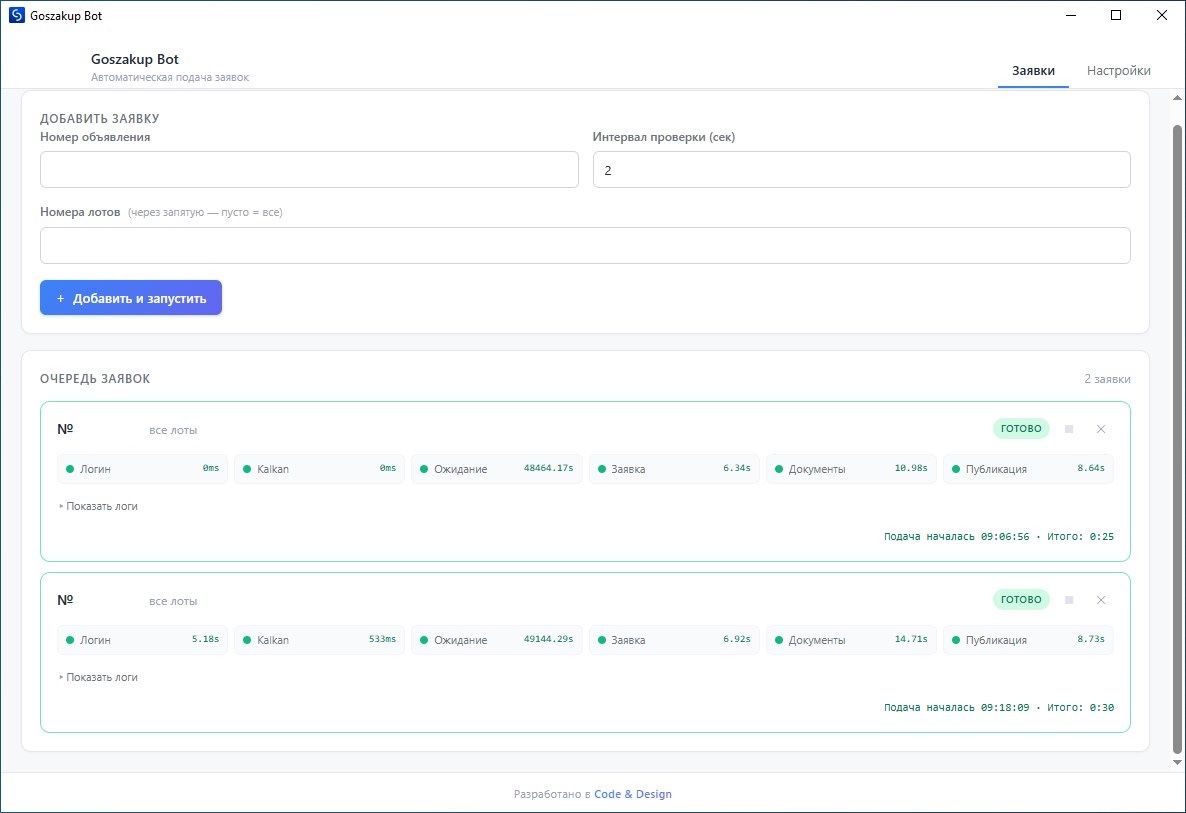Click the ДОБАВИТЬ ЗАЯВКУ heading
This screenshot has width=1186, height=813.
[100, 118]
